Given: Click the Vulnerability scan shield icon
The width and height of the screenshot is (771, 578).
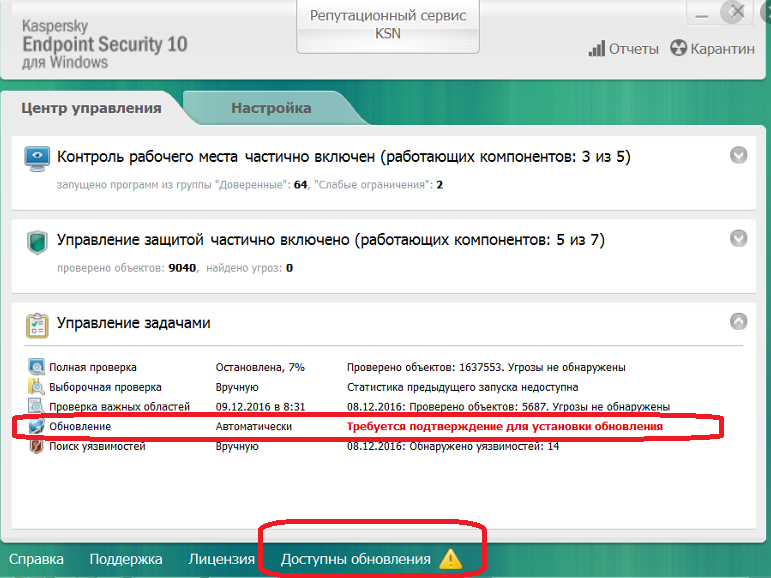Looking at the screenshot, I should click(x=36, y=446).
